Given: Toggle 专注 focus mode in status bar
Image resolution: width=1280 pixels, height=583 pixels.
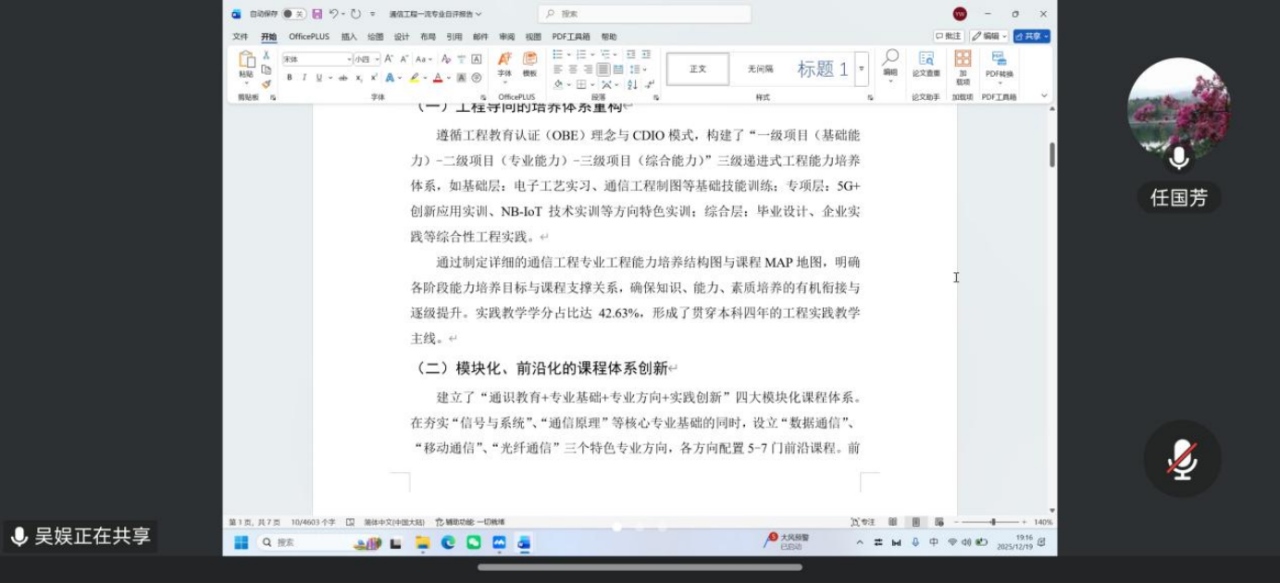Looking at the screenshot, I should point(862,522).
